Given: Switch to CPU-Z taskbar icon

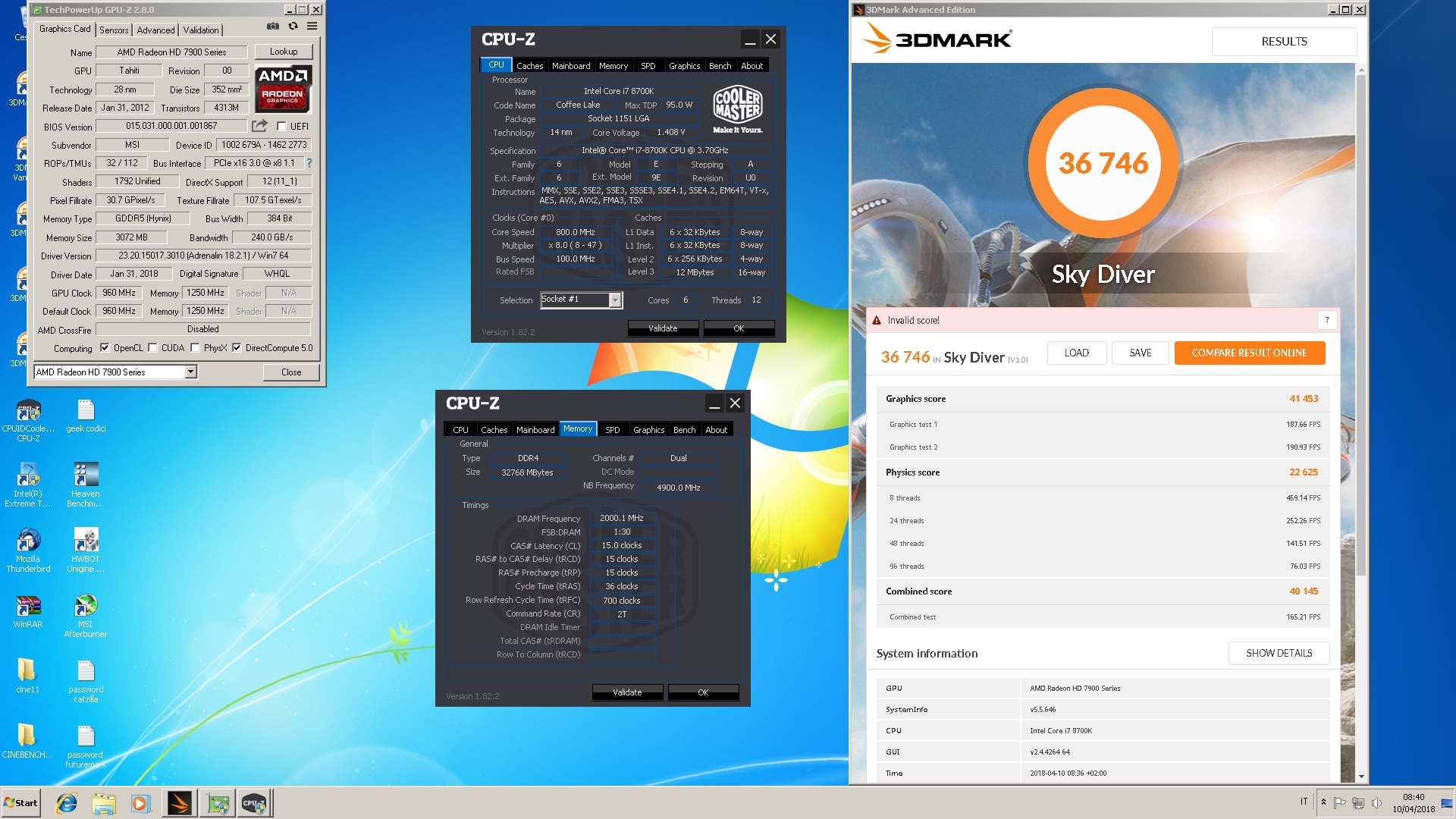Looking at the screenshot, I should (254, 803).
